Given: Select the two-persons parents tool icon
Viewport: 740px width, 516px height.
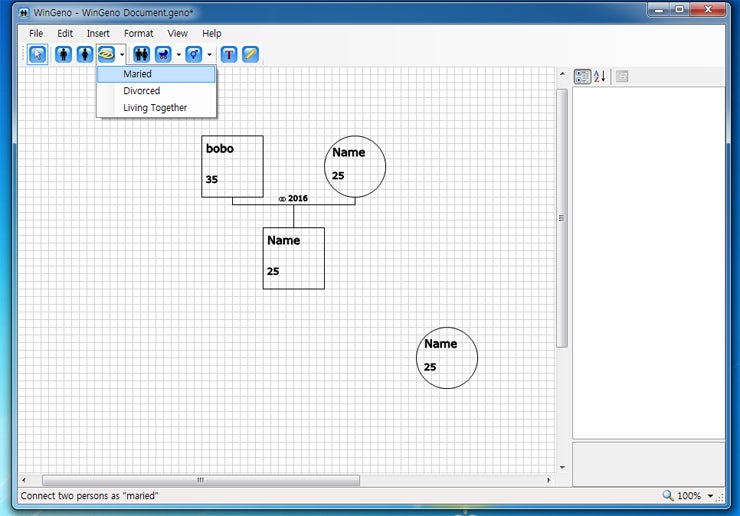Looking at the screenshot, I should tap(141, 54).
